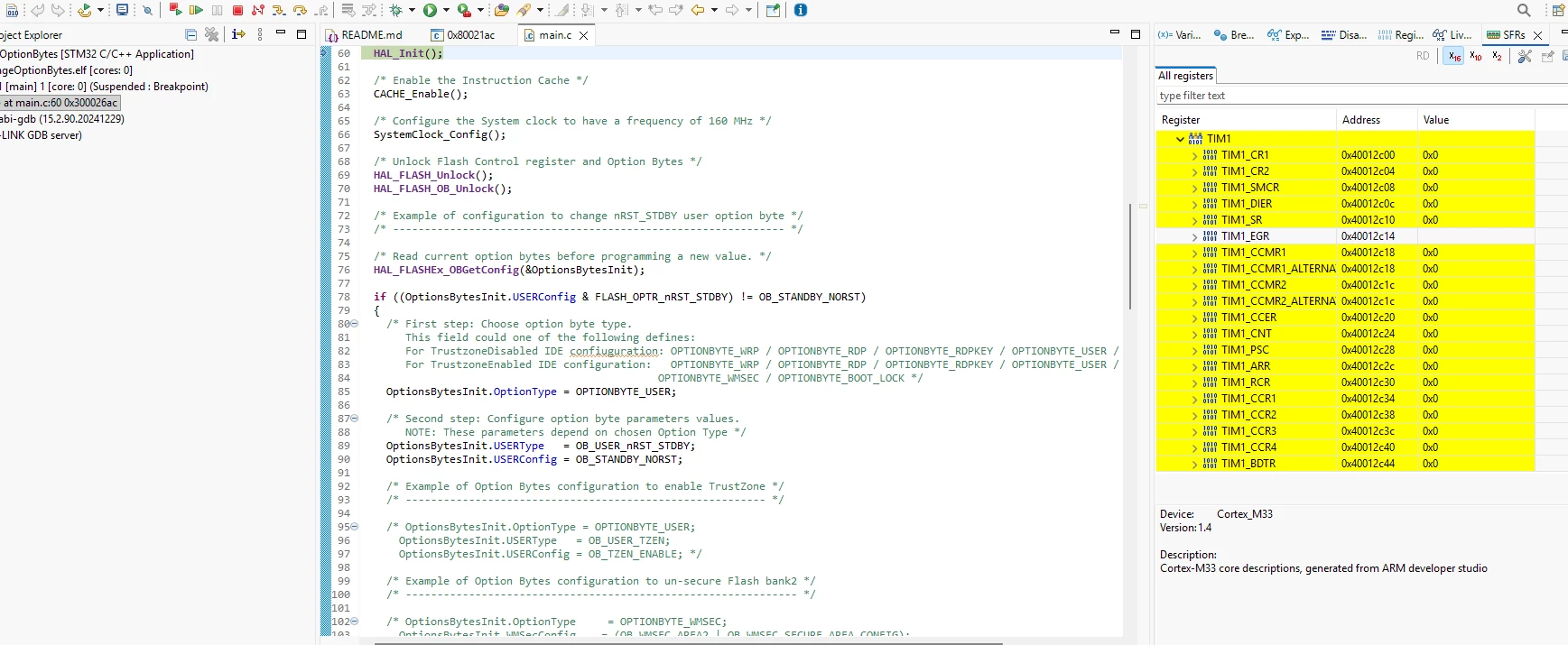1568x645 pixels.
Task: Terminate debug session with red stop square
Action: (x=237, y=10)
